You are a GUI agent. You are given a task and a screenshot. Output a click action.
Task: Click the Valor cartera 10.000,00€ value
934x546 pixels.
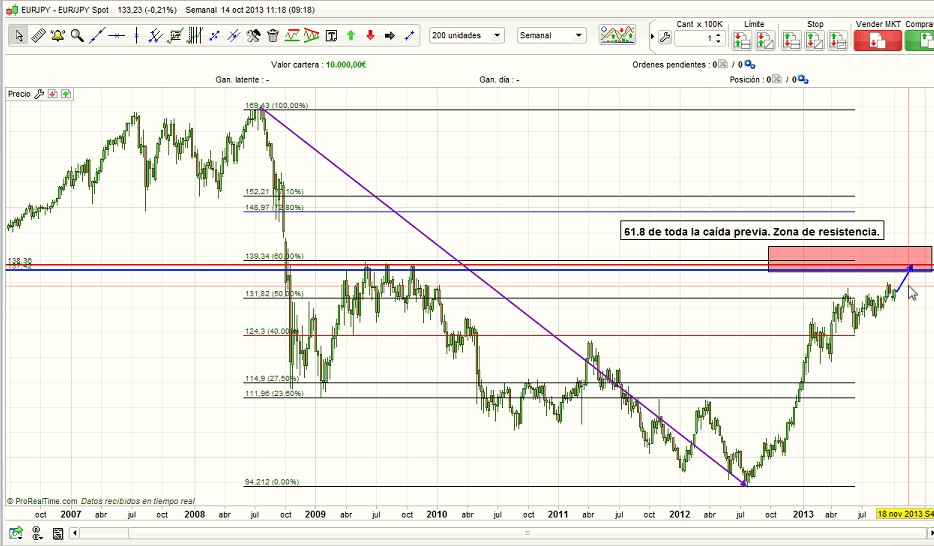[346, 64]
